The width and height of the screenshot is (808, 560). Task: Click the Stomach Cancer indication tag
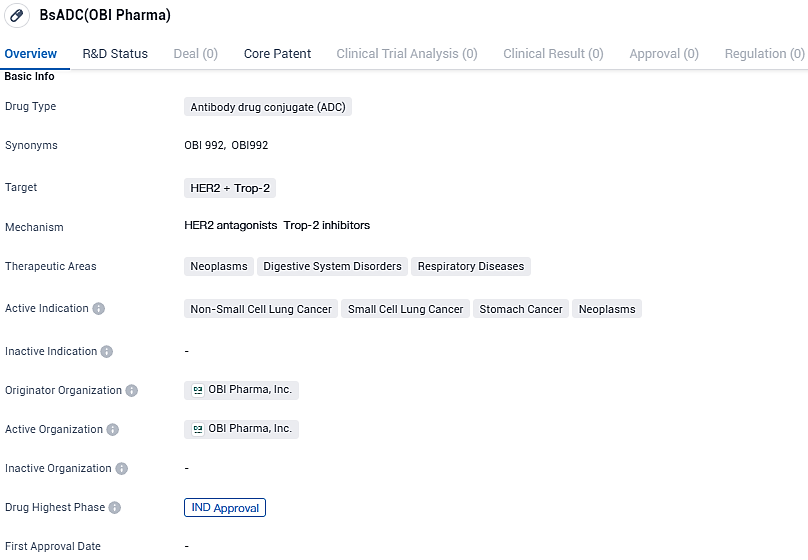point(521,309)
